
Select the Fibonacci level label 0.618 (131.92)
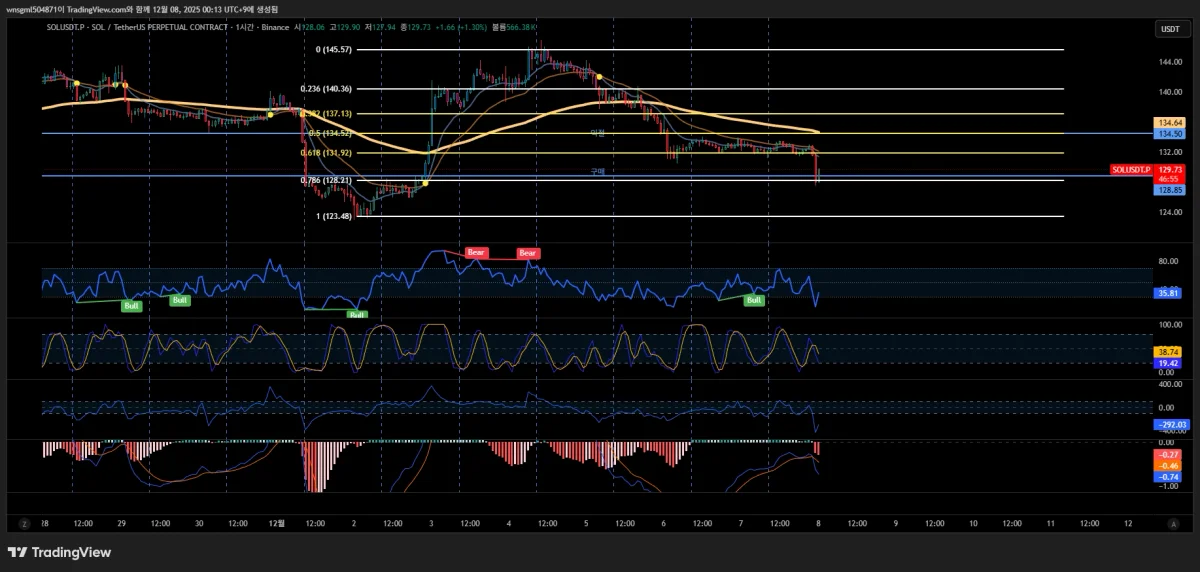(325, 153)
